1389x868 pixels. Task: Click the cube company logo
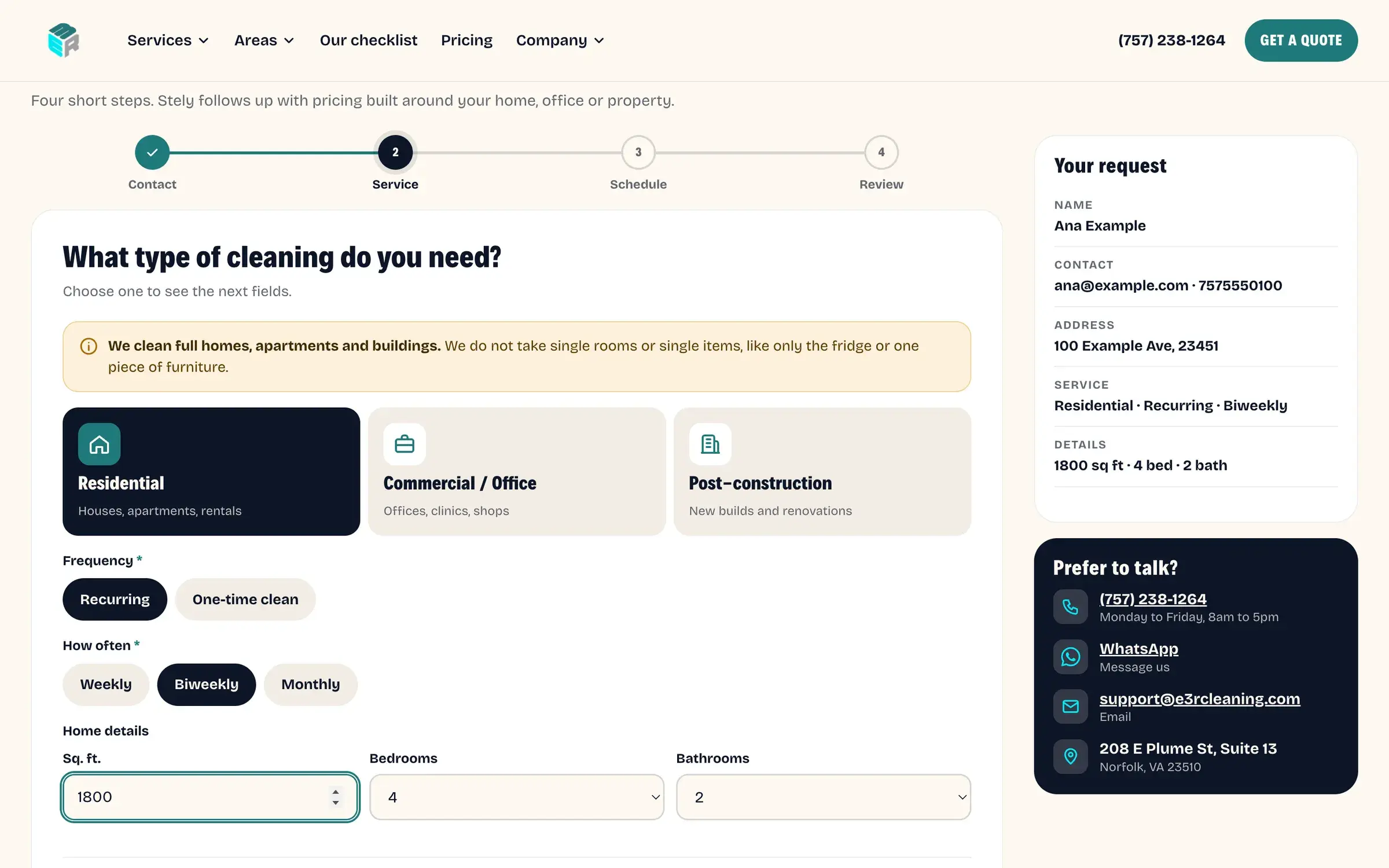point(64,40)
